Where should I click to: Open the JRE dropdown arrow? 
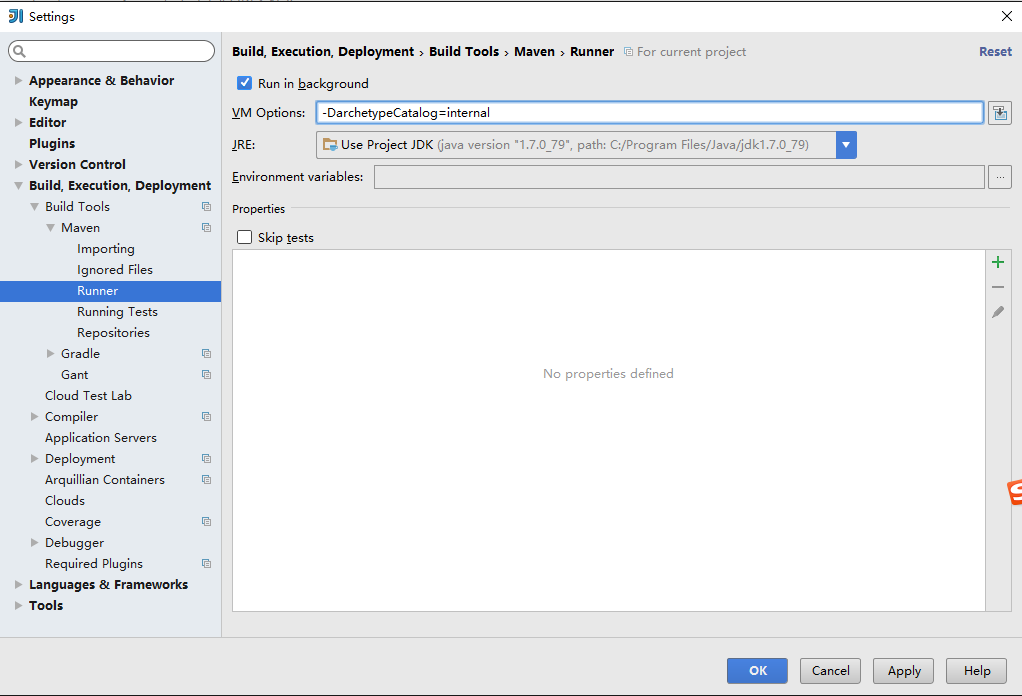tap(846, 145)
